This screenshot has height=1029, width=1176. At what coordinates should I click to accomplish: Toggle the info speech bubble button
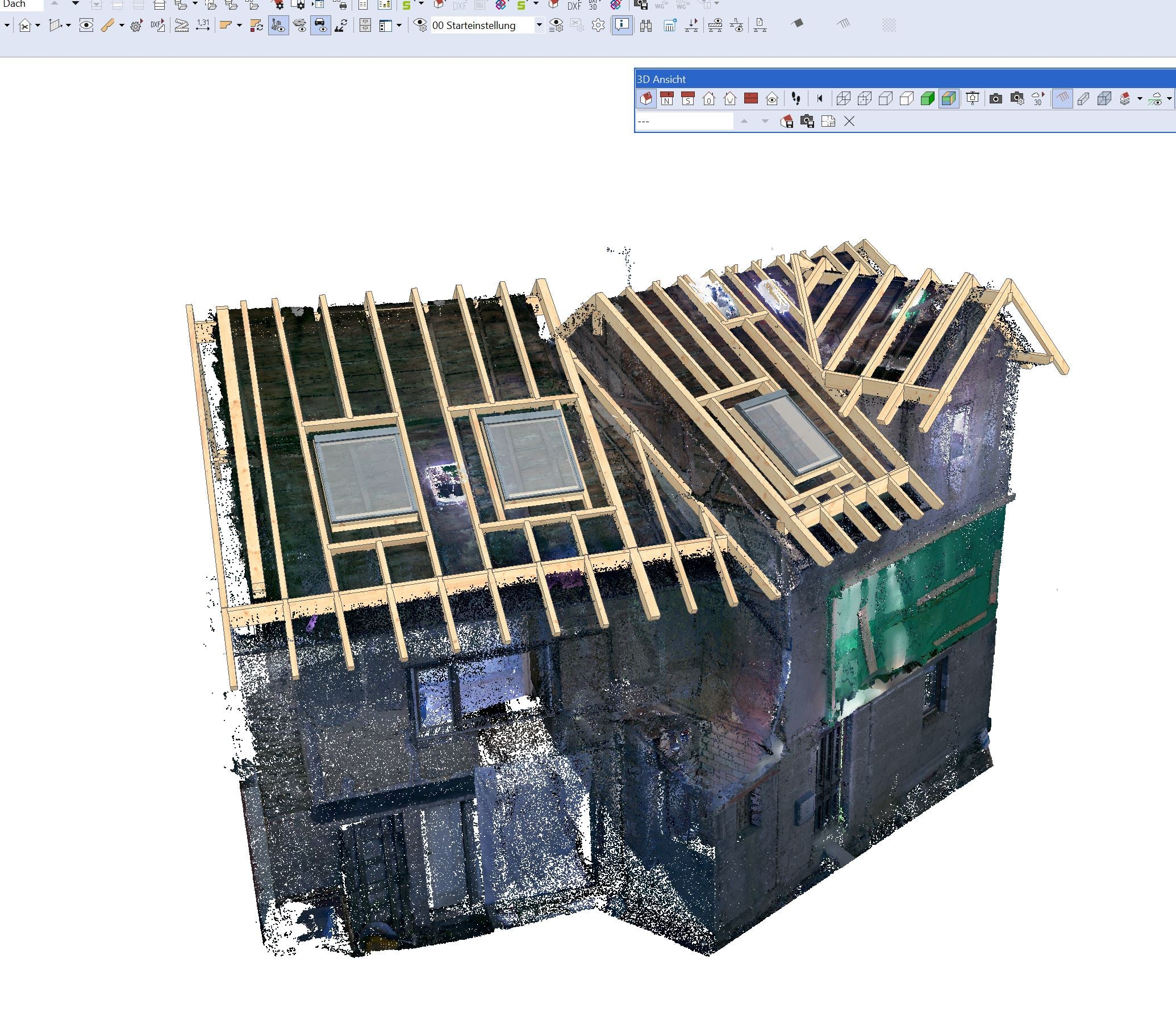click(x=622, y=25)
